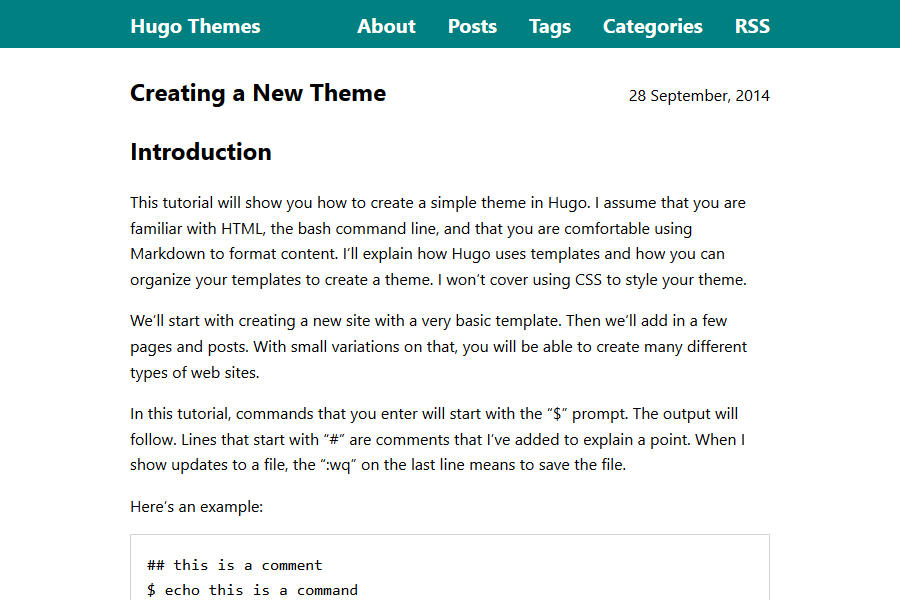Go to the About page
900x600 pixels.
[386, 27]
